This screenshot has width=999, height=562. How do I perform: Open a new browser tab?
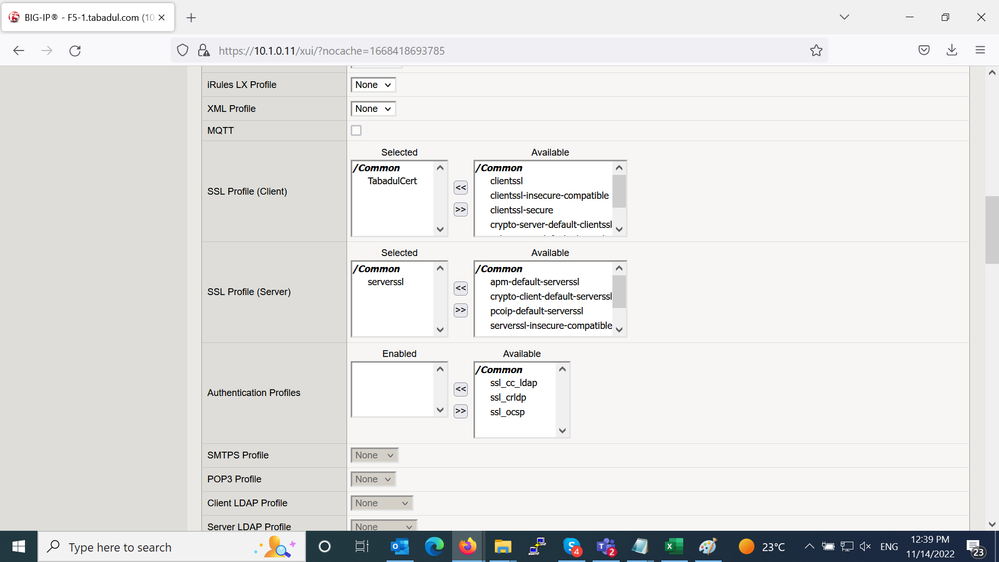pos(191,17)
